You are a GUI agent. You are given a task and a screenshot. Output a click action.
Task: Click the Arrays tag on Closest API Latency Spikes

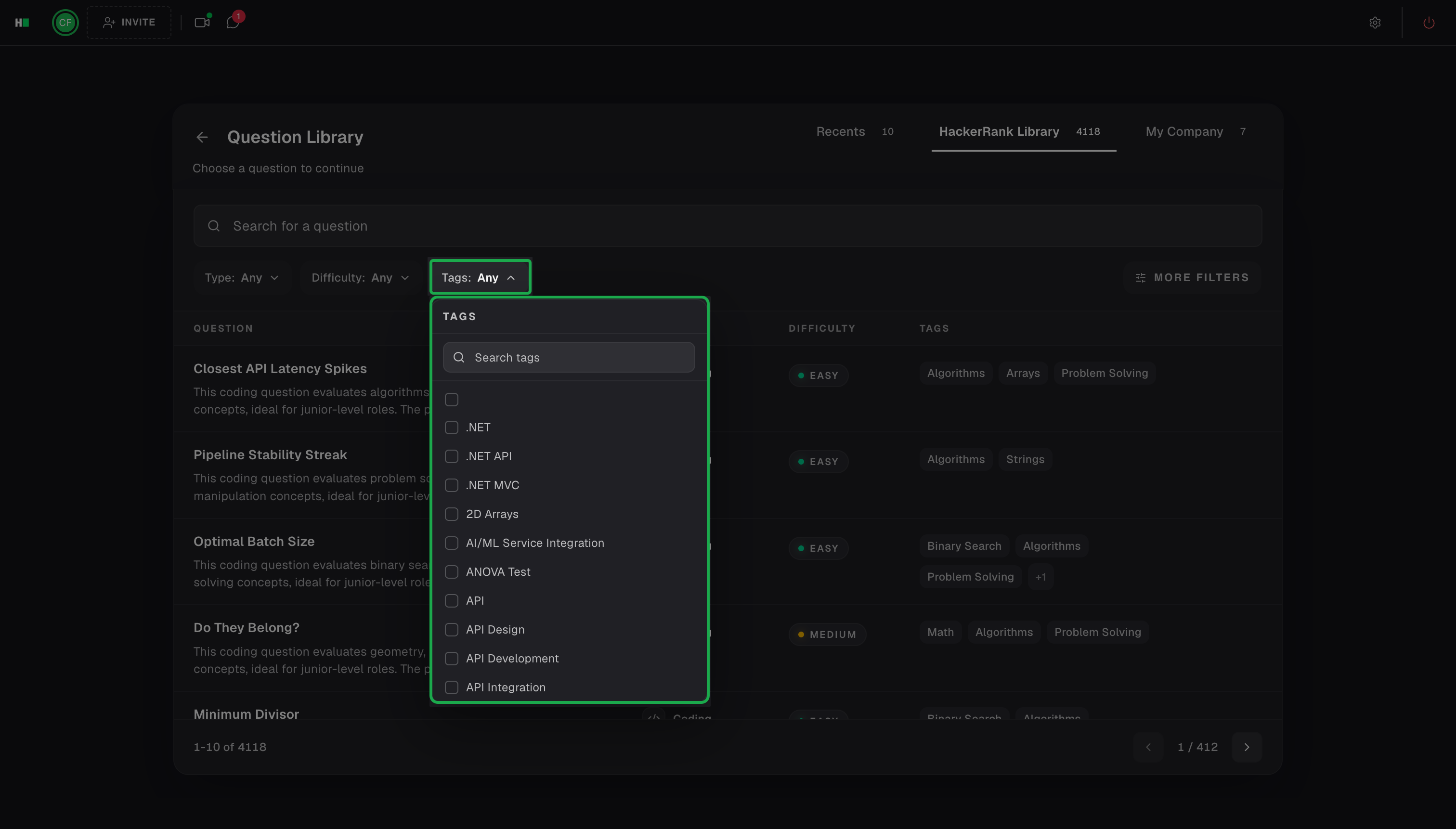point(1023,374)
